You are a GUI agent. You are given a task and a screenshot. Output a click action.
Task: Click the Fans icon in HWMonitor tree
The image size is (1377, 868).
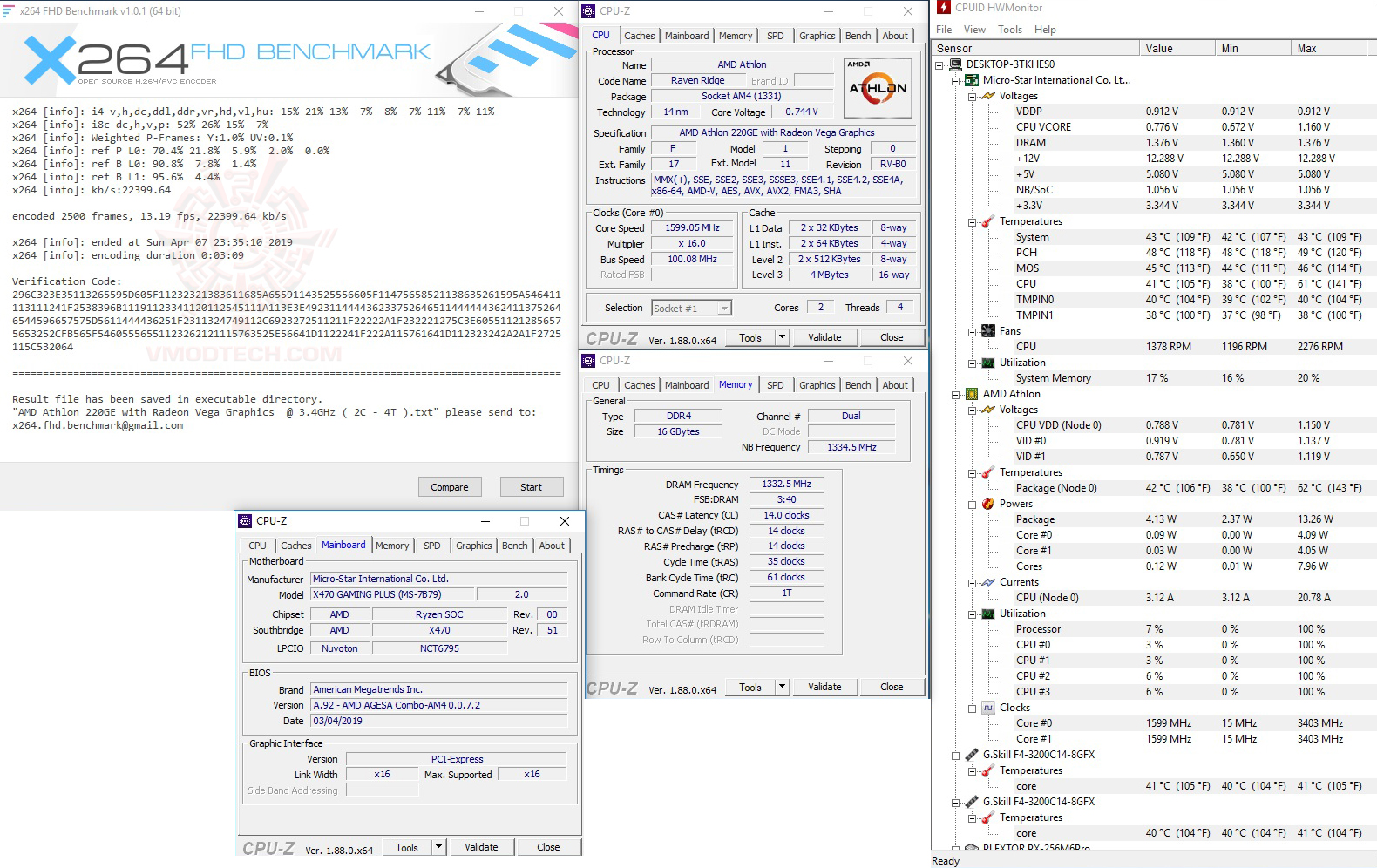pos(988,331)
